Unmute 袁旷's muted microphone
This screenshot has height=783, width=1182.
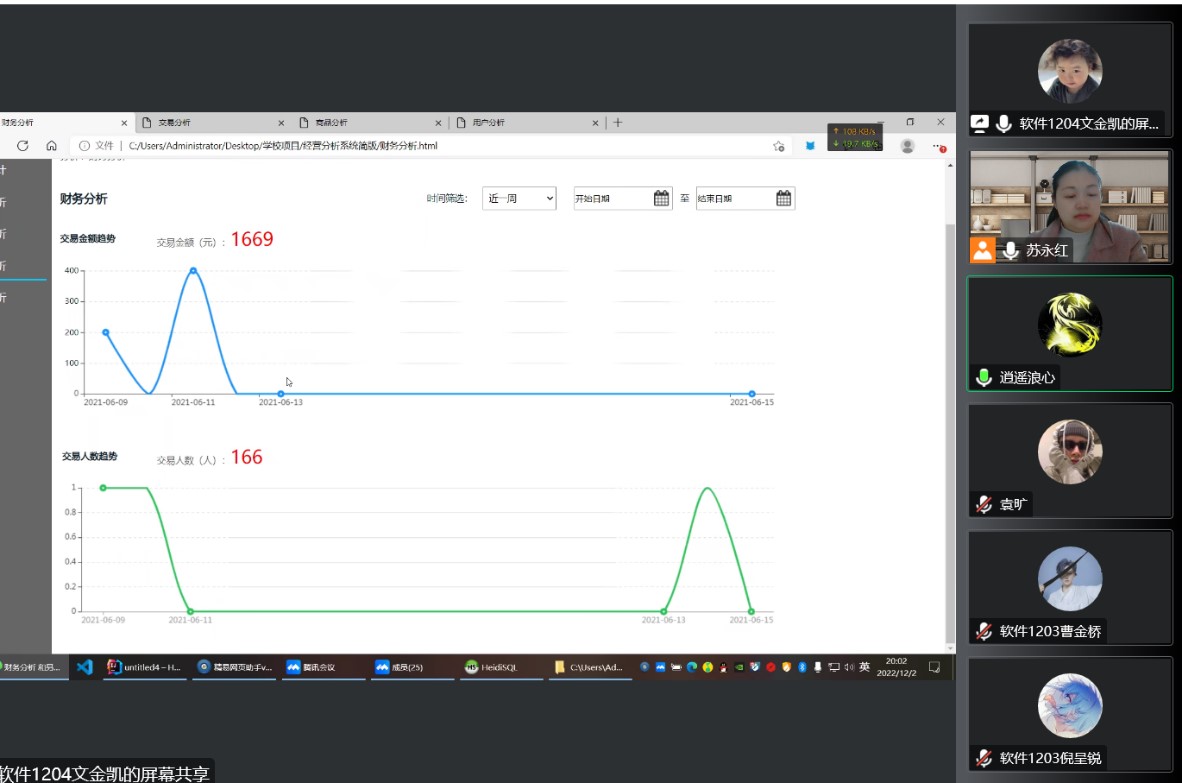(x=984, y=505)
